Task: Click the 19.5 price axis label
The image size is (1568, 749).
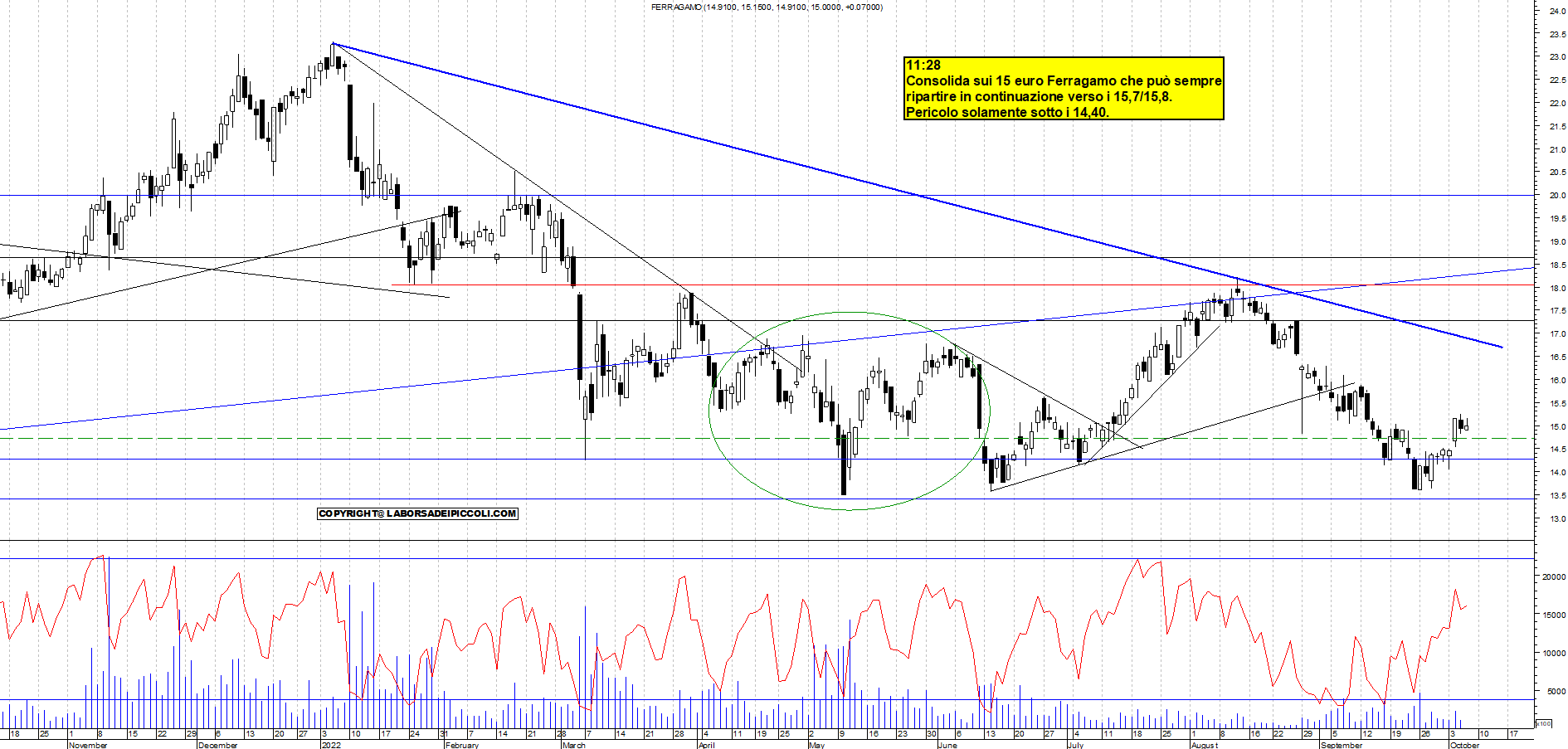Action: (1557, 219)
